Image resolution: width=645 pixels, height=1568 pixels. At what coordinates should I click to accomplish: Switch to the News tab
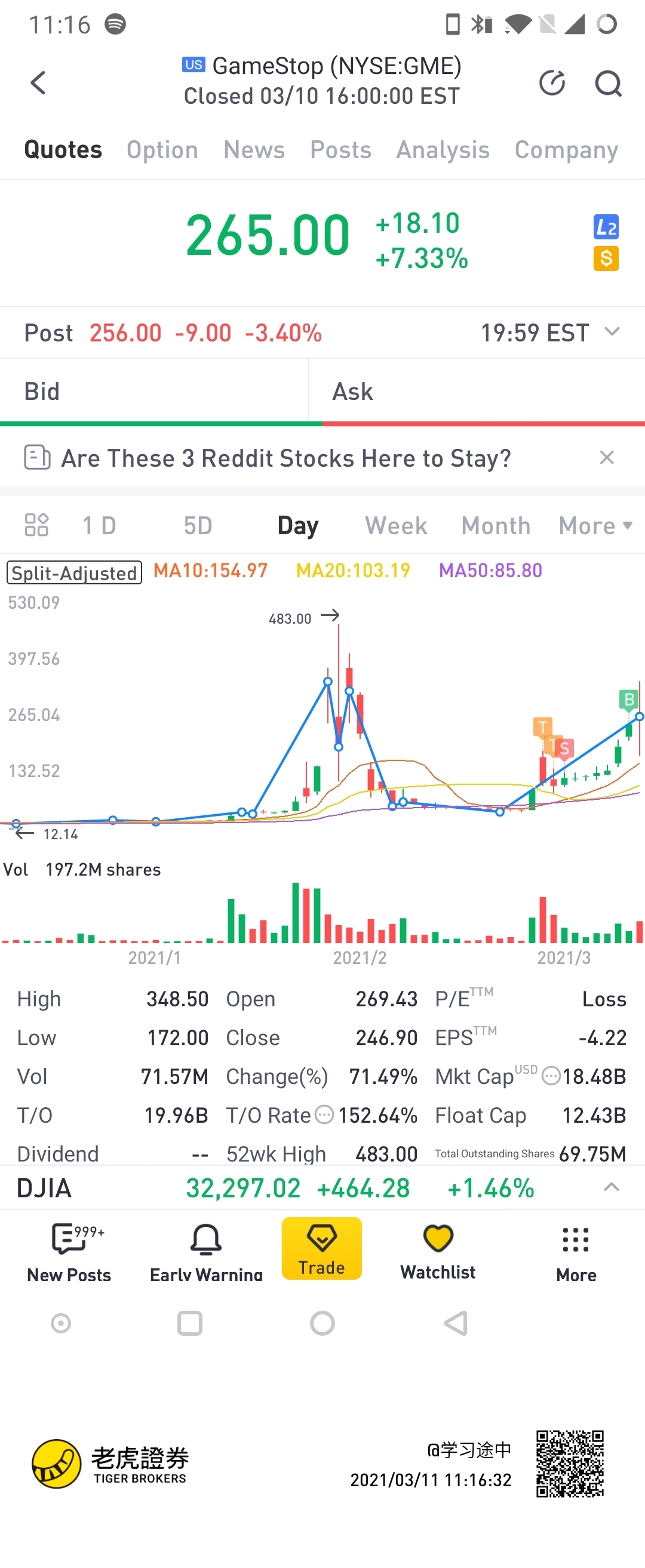pyautogui.click(x=254, y=150)
